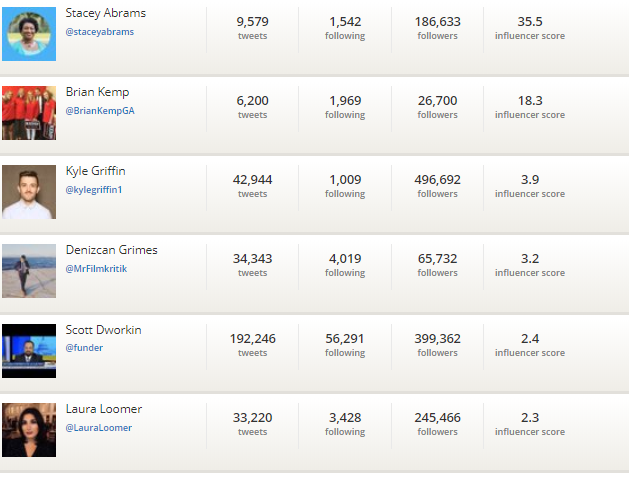631x477 pixels.
Task: Click the 42,944 tweets count
Action: pos(252,180)
